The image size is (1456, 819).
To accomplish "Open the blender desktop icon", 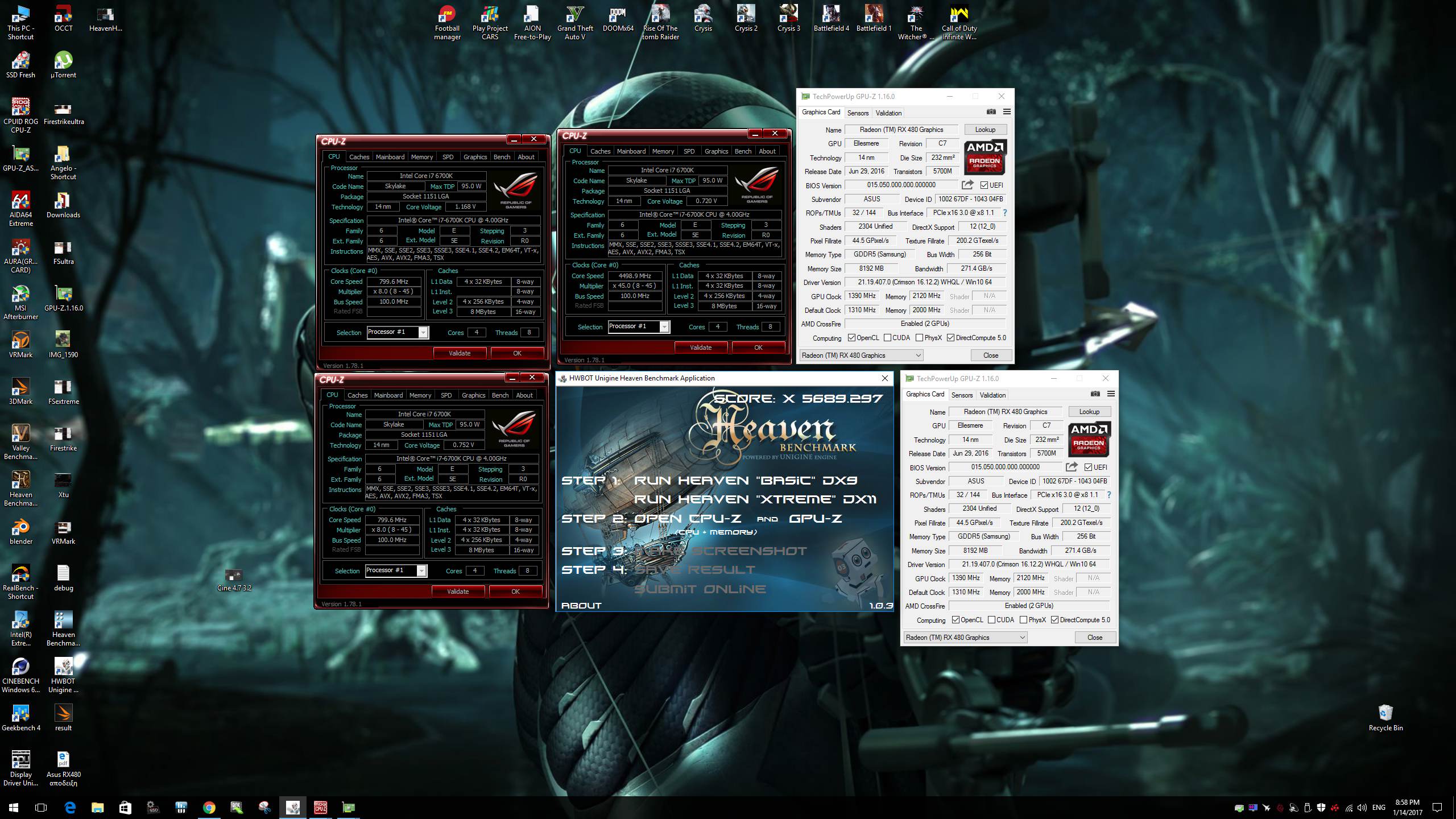I will (x=21, y=531).
